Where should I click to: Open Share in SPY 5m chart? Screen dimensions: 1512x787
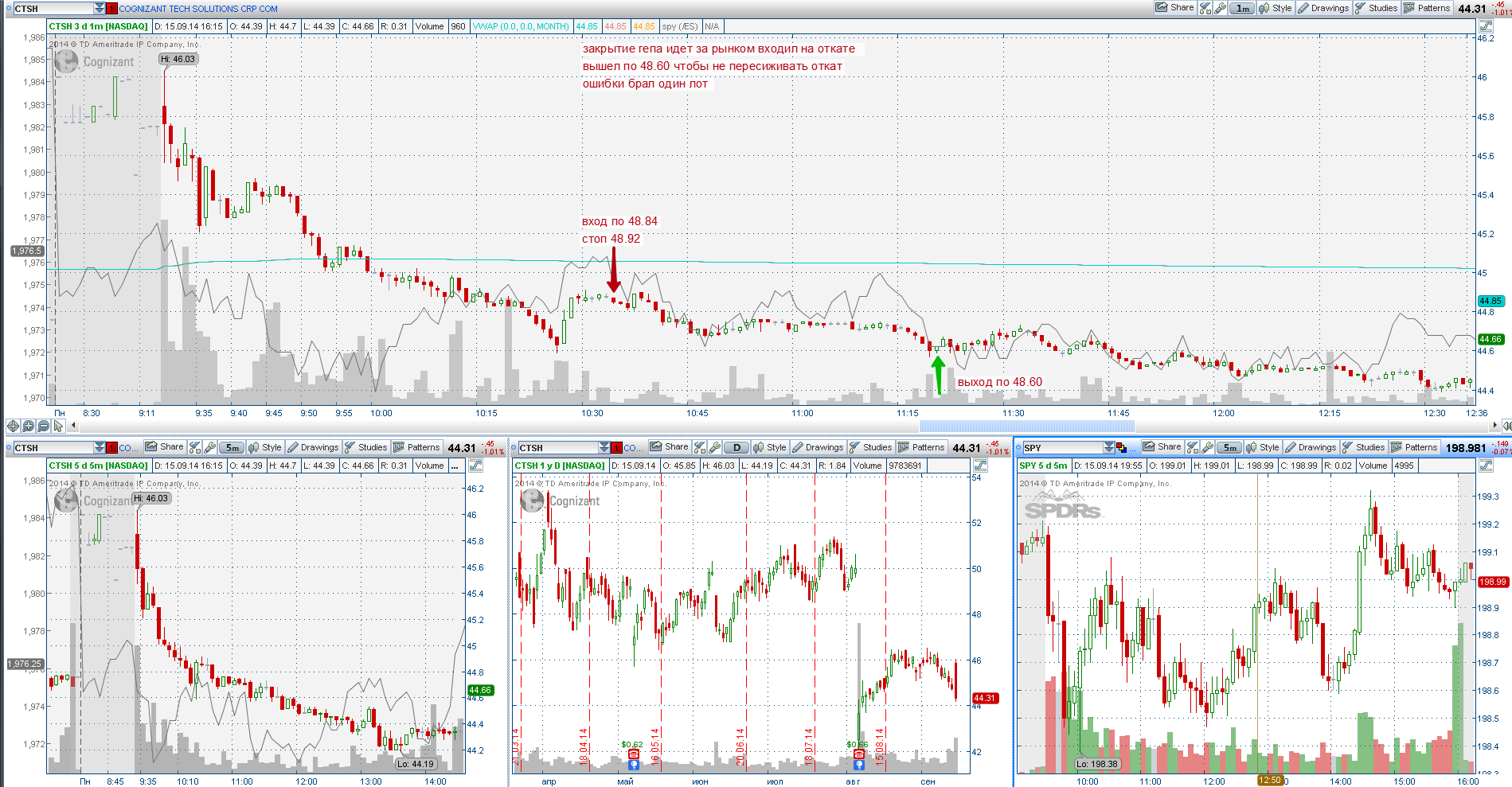point(1162,447)
